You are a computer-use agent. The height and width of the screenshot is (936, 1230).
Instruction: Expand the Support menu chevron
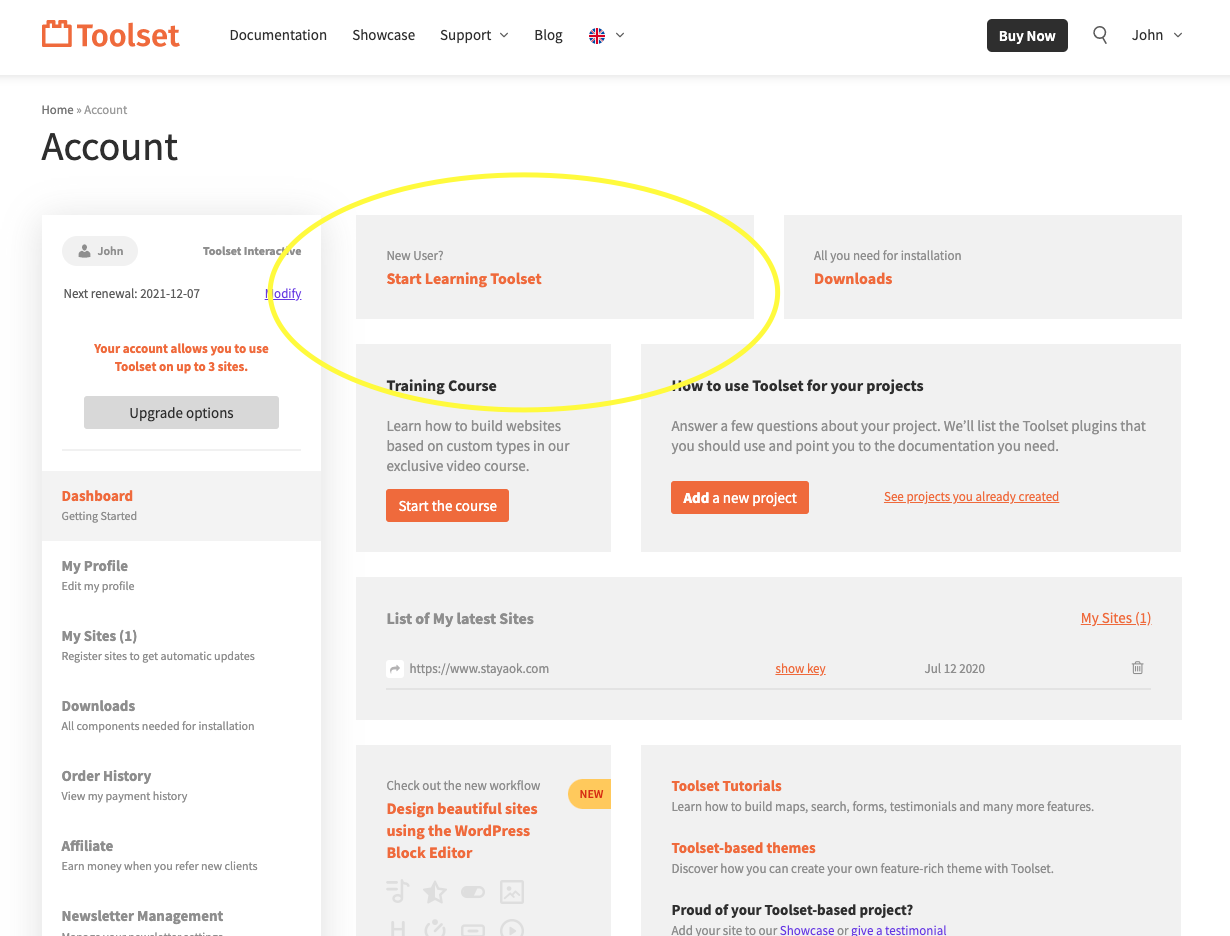click(x=504, y=35)
